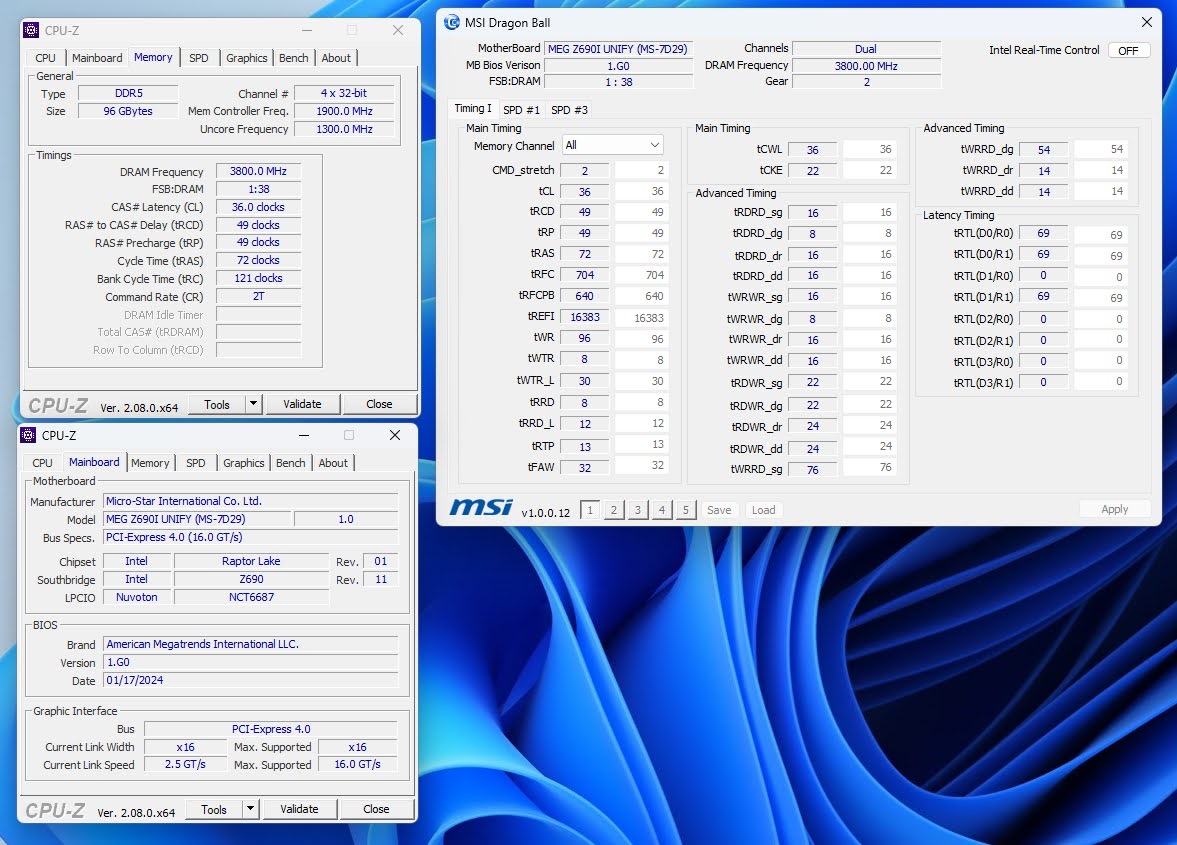This screenshot has height=845, width=1177.
Task: Click the DDR5 type value in CPU-Z
Action: click(x=128, y=93)
